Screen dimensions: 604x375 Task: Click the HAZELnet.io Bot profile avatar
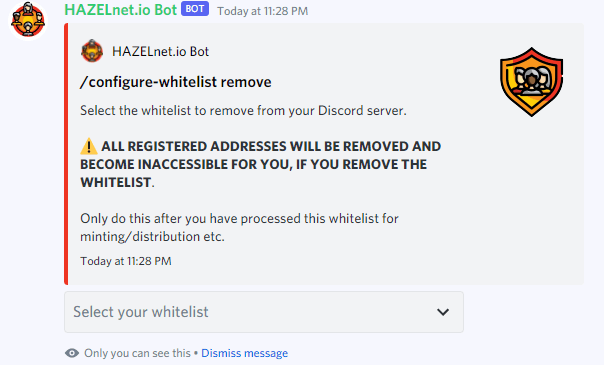(28, 20)
